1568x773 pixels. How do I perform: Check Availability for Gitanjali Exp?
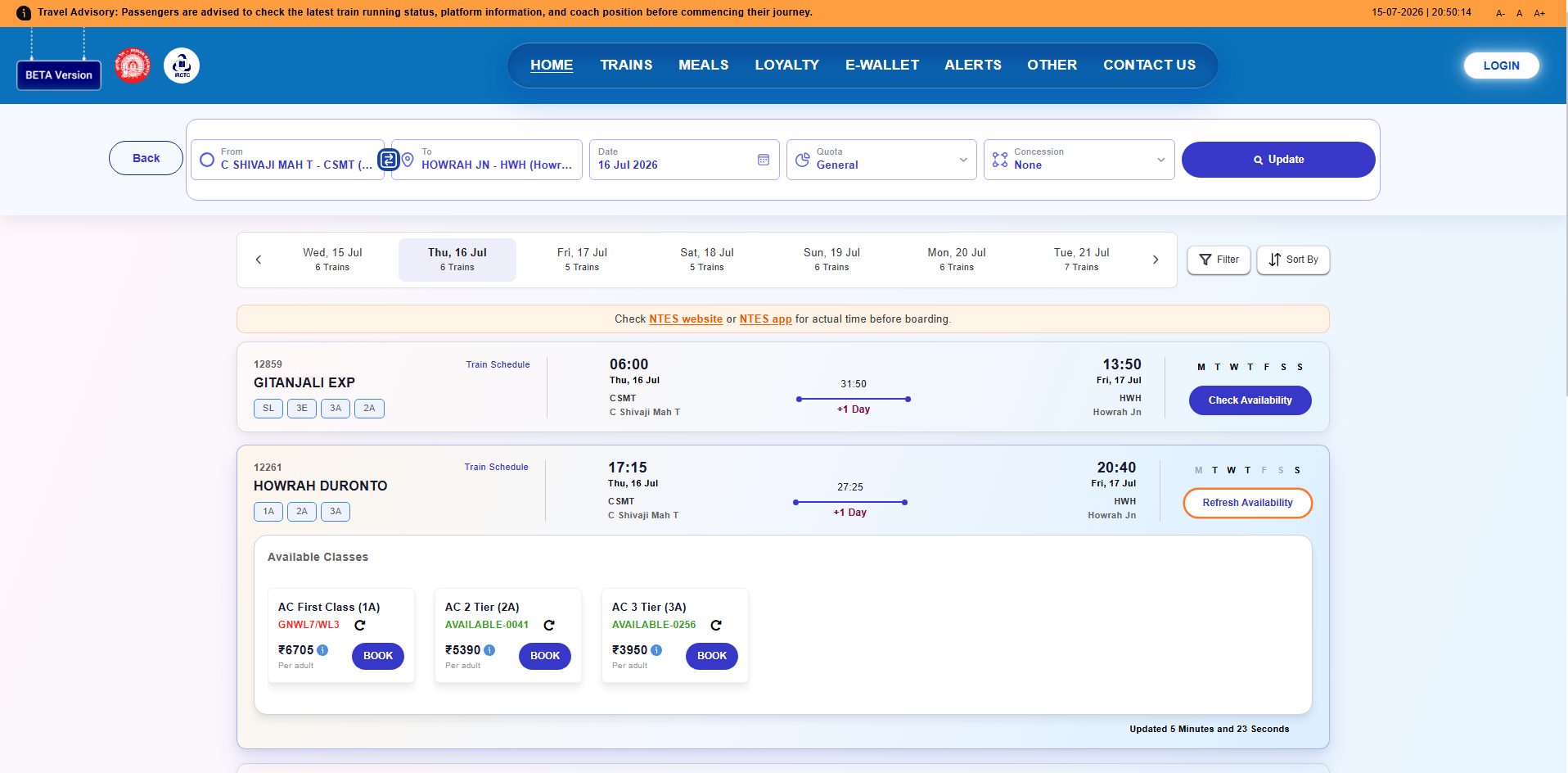1250,400
